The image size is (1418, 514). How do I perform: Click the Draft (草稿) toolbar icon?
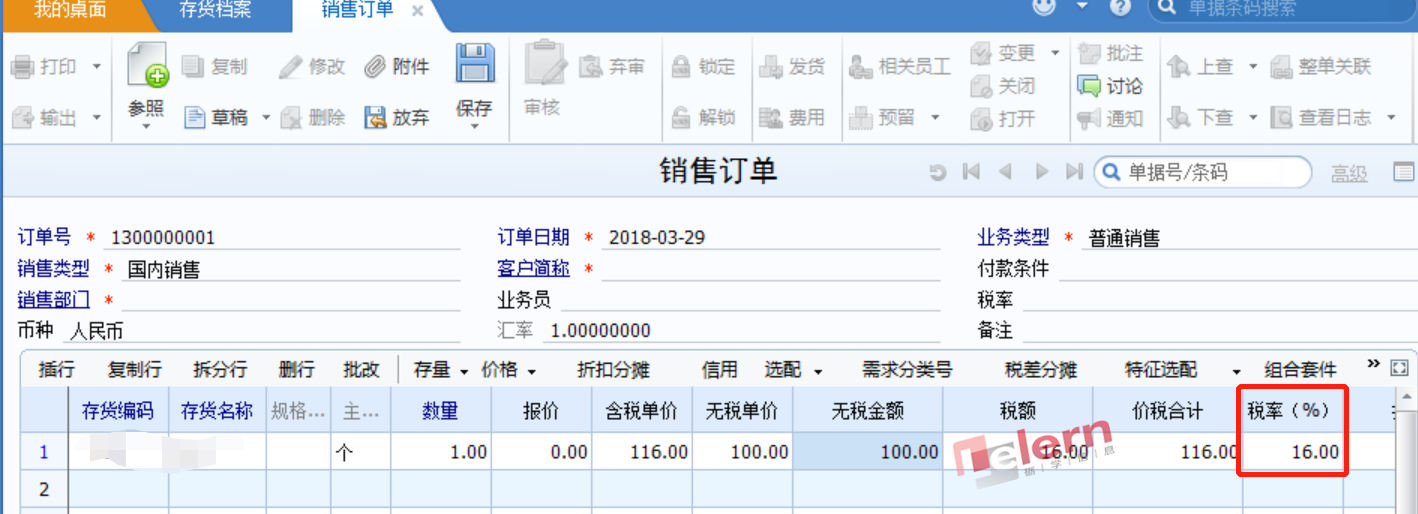tap(195, 118)
